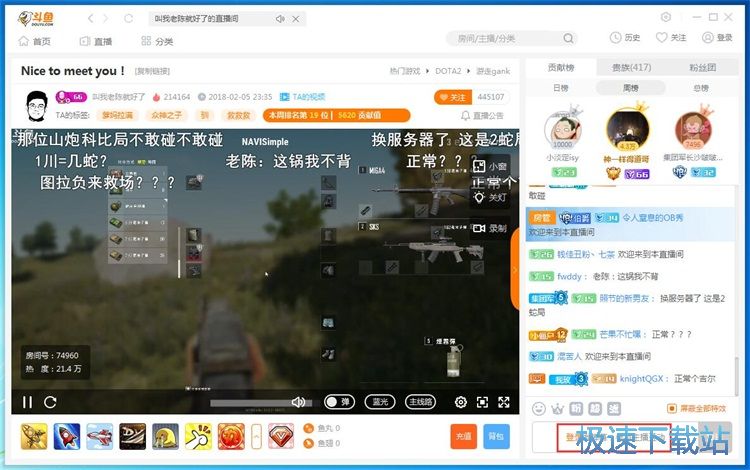
Task: Enable 小窗 mini window mode
Action: coord(490,166)
